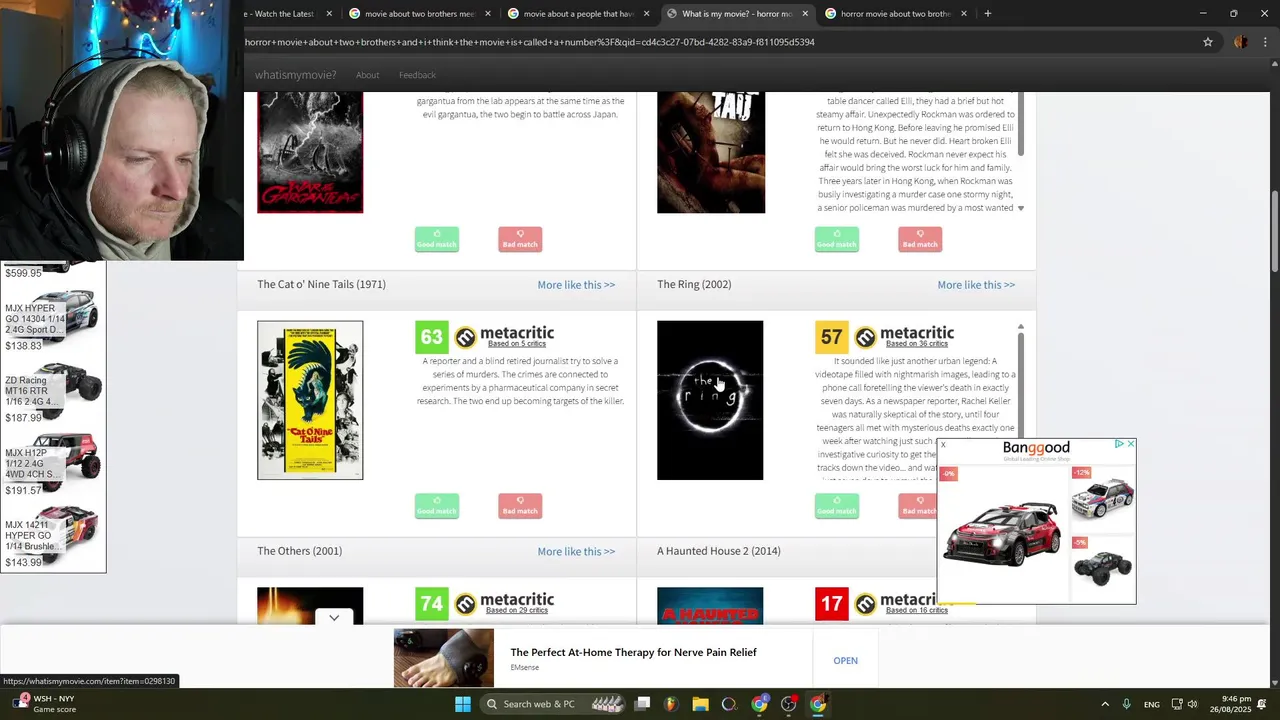
Task: Click the microphone tray icon
Action: pyautogui.click(x=1127, y=704)
